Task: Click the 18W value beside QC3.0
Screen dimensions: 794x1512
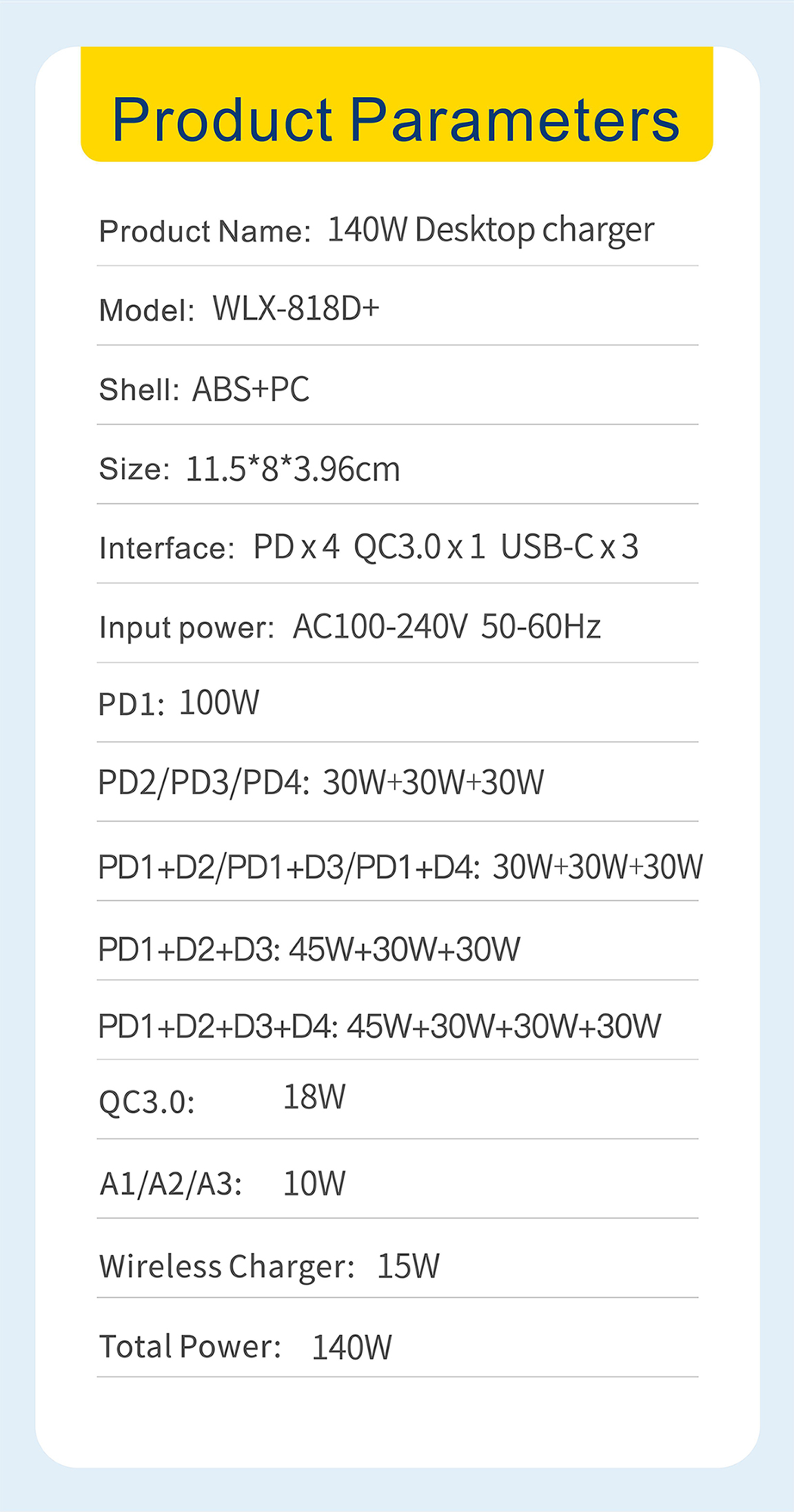Action: point(314,1097)
